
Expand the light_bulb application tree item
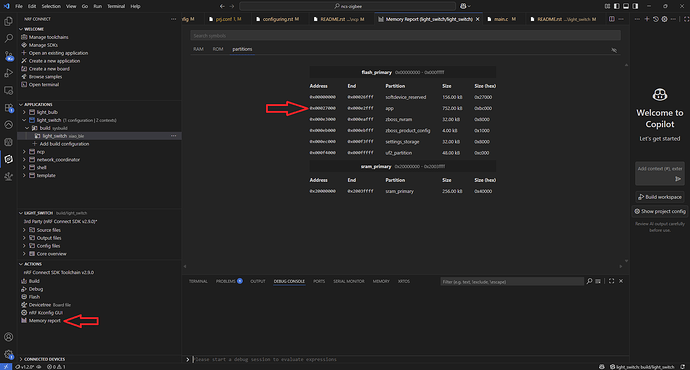point(24,112)
